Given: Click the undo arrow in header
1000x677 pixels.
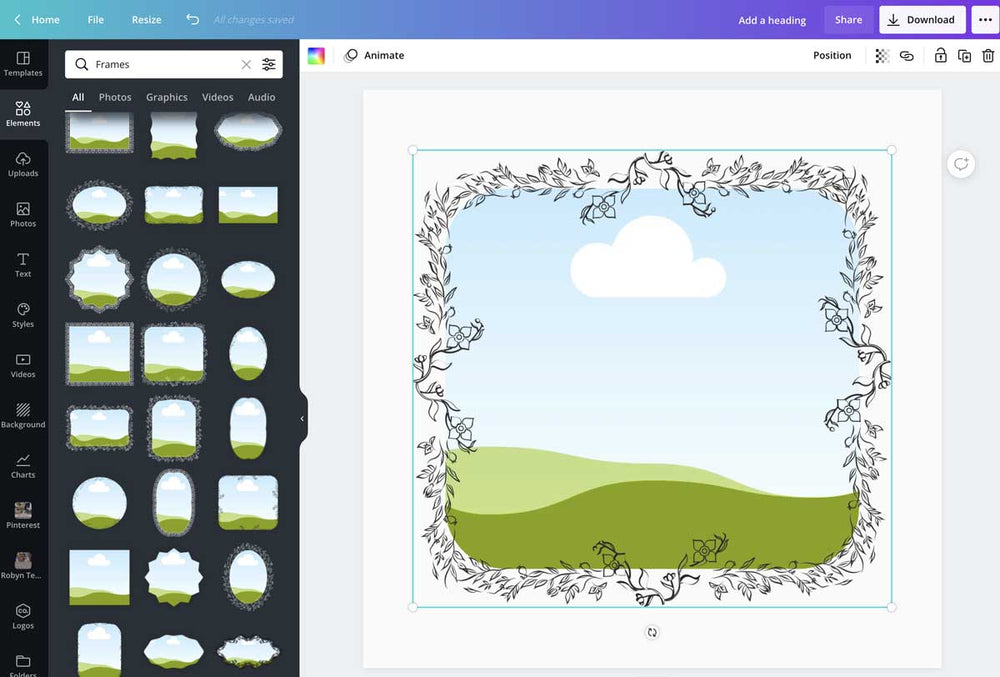Looking at the screenshot, I should tap(192, 20).
